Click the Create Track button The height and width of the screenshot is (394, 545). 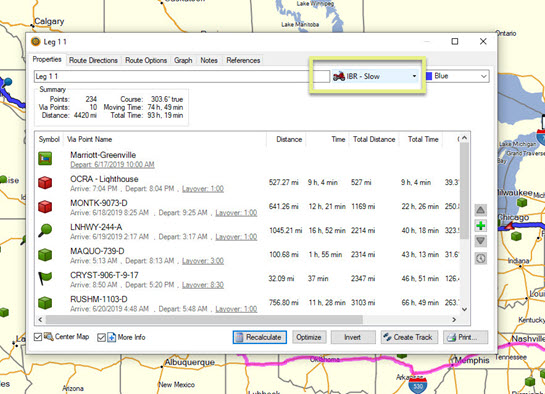pyautogui.click(x=409, y=337)
